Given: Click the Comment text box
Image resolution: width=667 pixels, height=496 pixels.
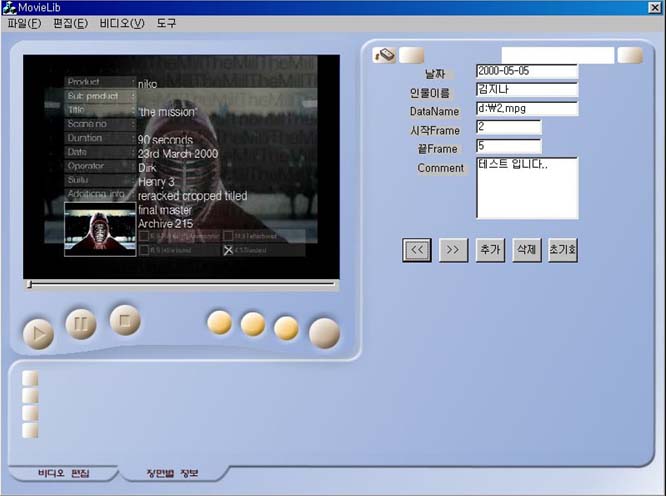Looking at the screenshot, I should [527, 187].
